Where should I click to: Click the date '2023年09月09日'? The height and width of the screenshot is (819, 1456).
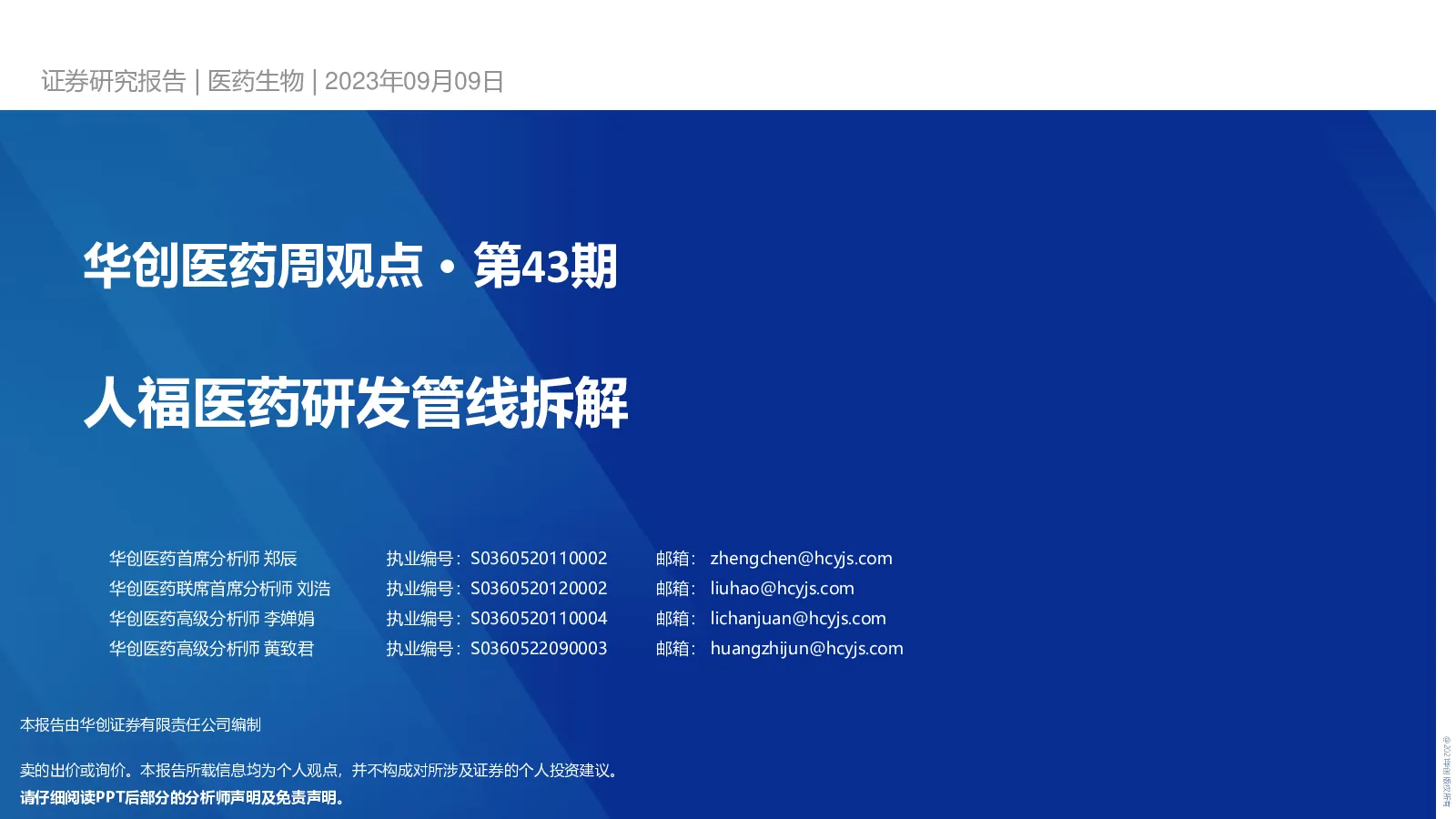pyautogui.click(x=414, y=81)
